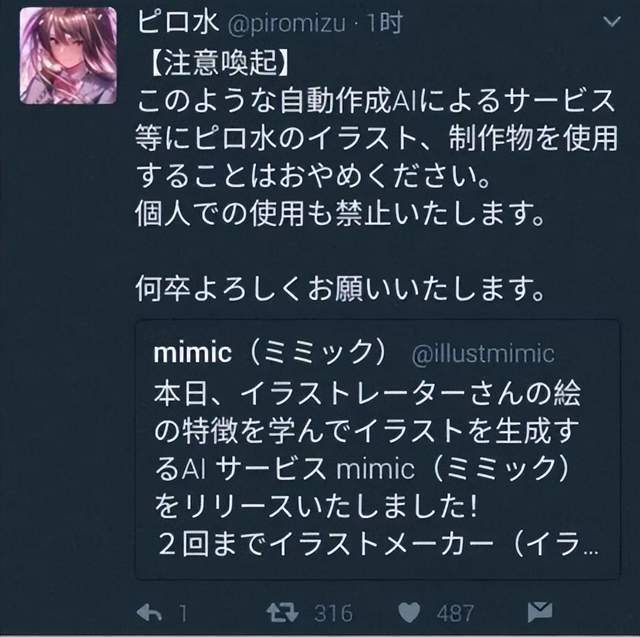Viewport: 640px width, 637px height.
Task: Like the tweet with the heart icon
Action: tap(409, 613)
